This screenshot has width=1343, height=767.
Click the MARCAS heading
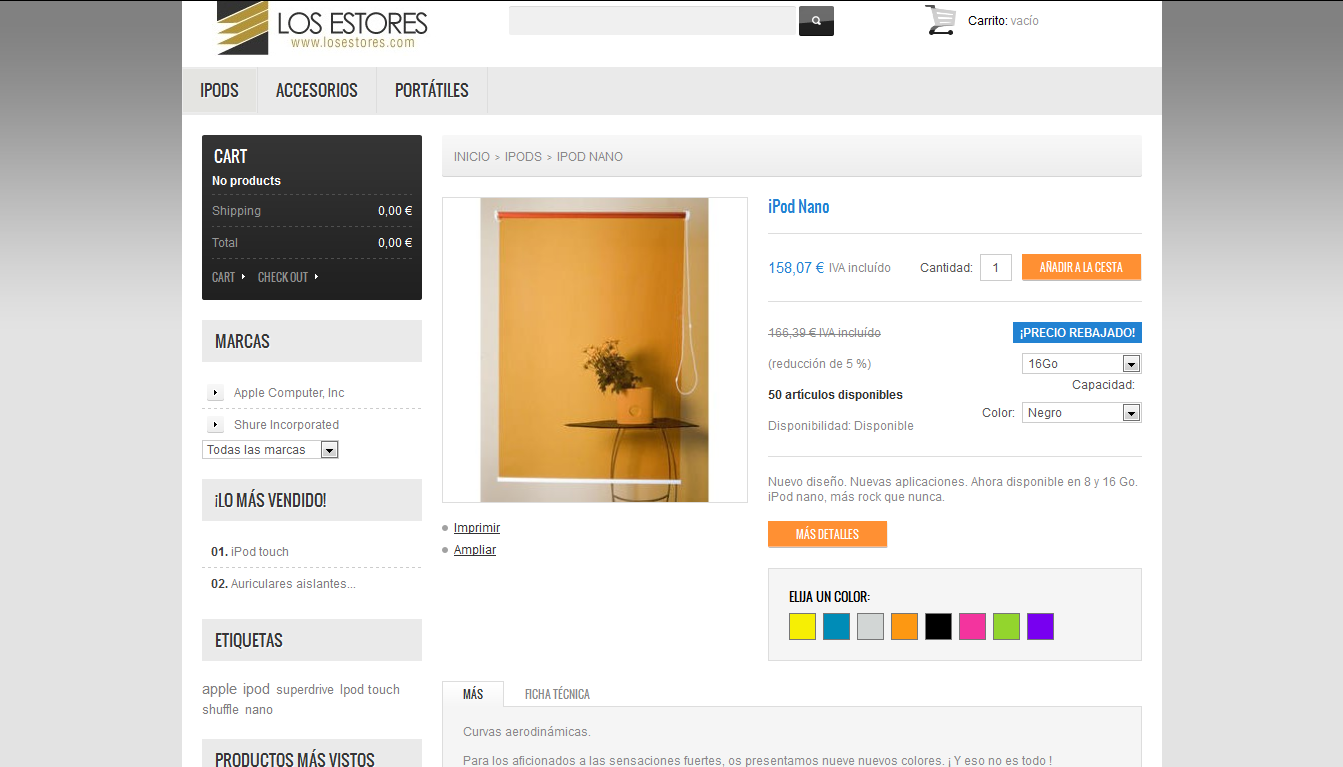pyautogui.click(x=242, y=342)
